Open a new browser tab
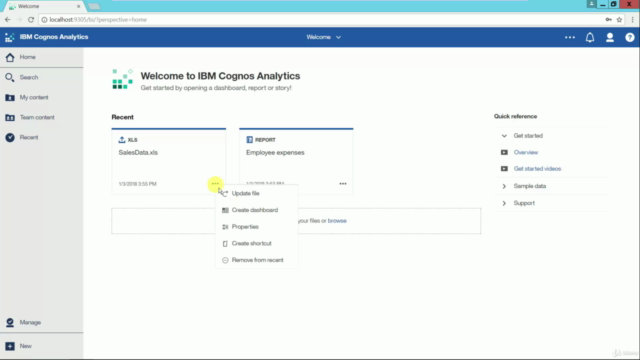The height and width of the screenshot is (360, 640). tap(94, 7)
